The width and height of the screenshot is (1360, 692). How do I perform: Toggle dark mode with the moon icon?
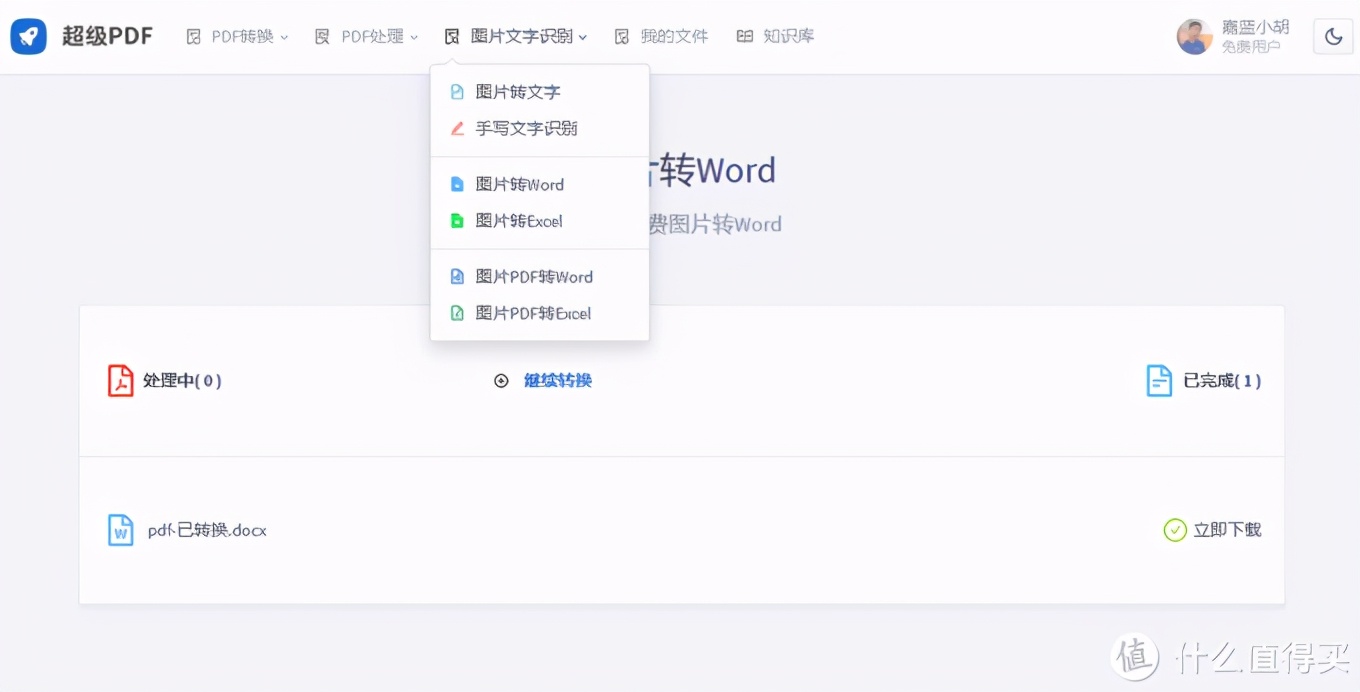(1333, 36)
